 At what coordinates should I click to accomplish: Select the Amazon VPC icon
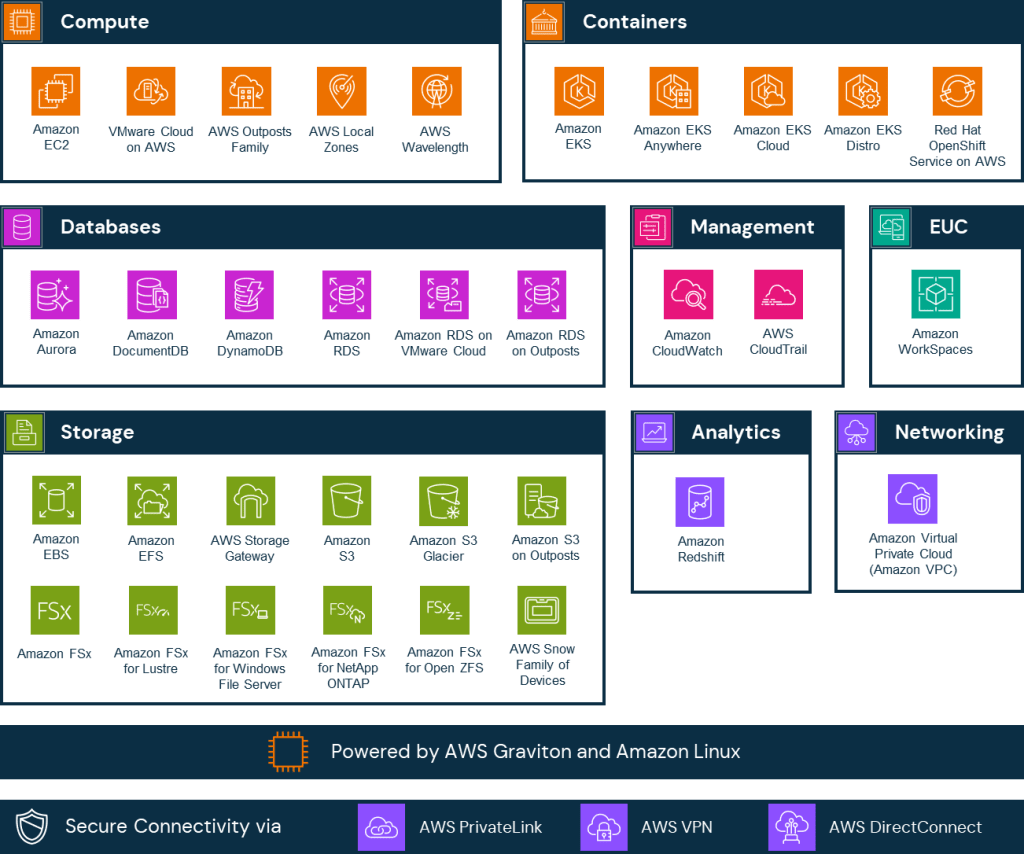tap(913, 499)
